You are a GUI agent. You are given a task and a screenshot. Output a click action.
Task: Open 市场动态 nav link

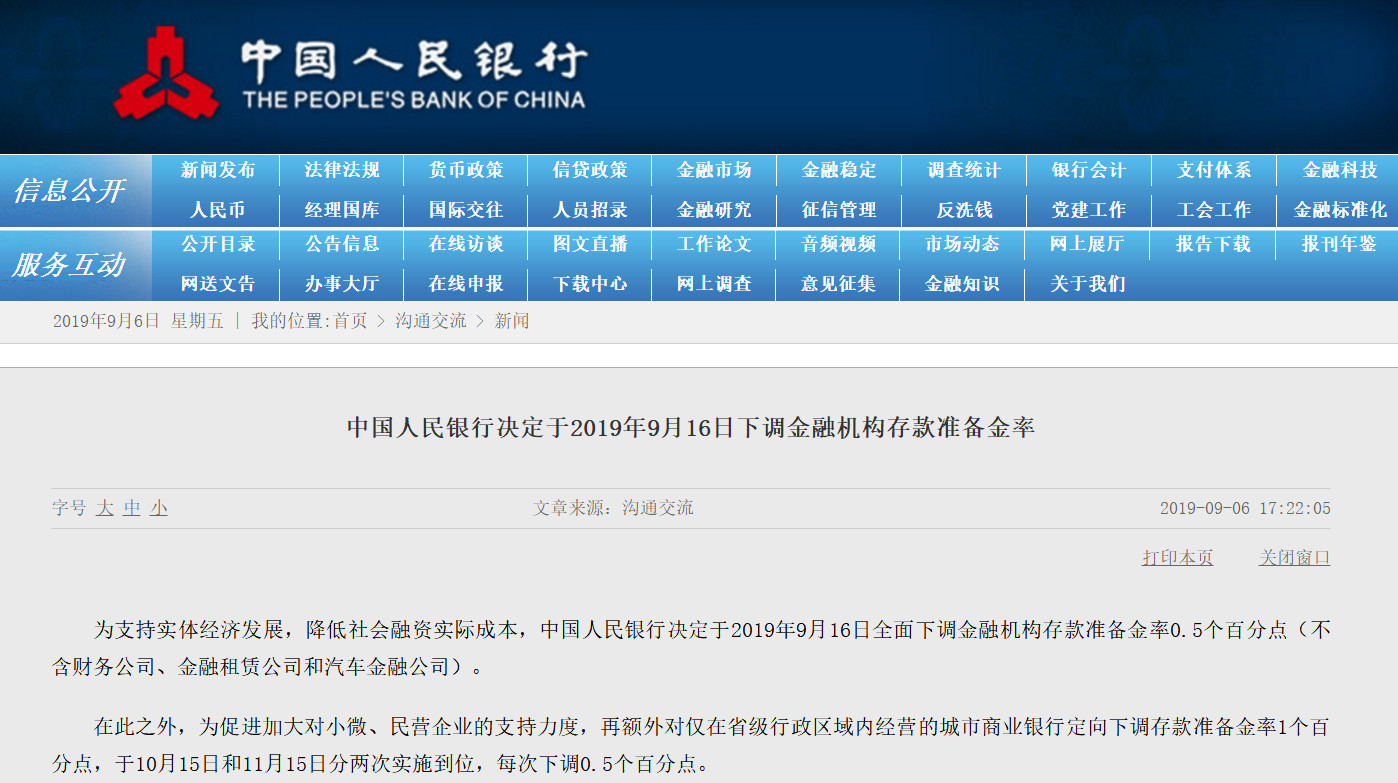coord(964,244)
